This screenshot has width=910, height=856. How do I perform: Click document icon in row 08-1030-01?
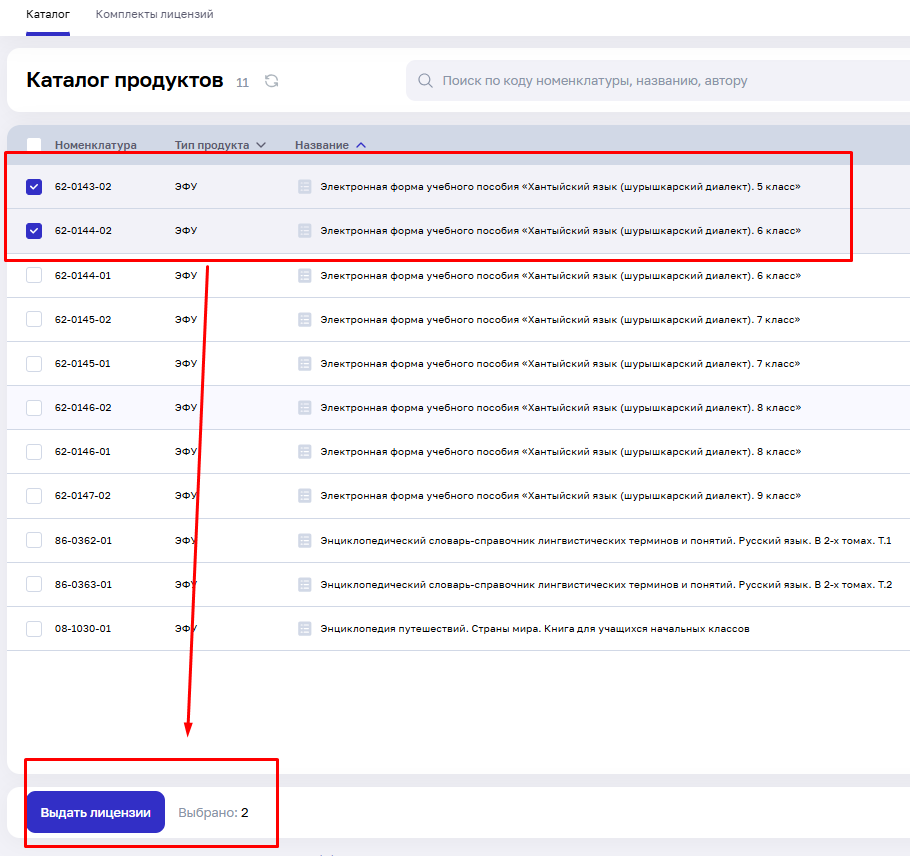[x=305, y=629]
